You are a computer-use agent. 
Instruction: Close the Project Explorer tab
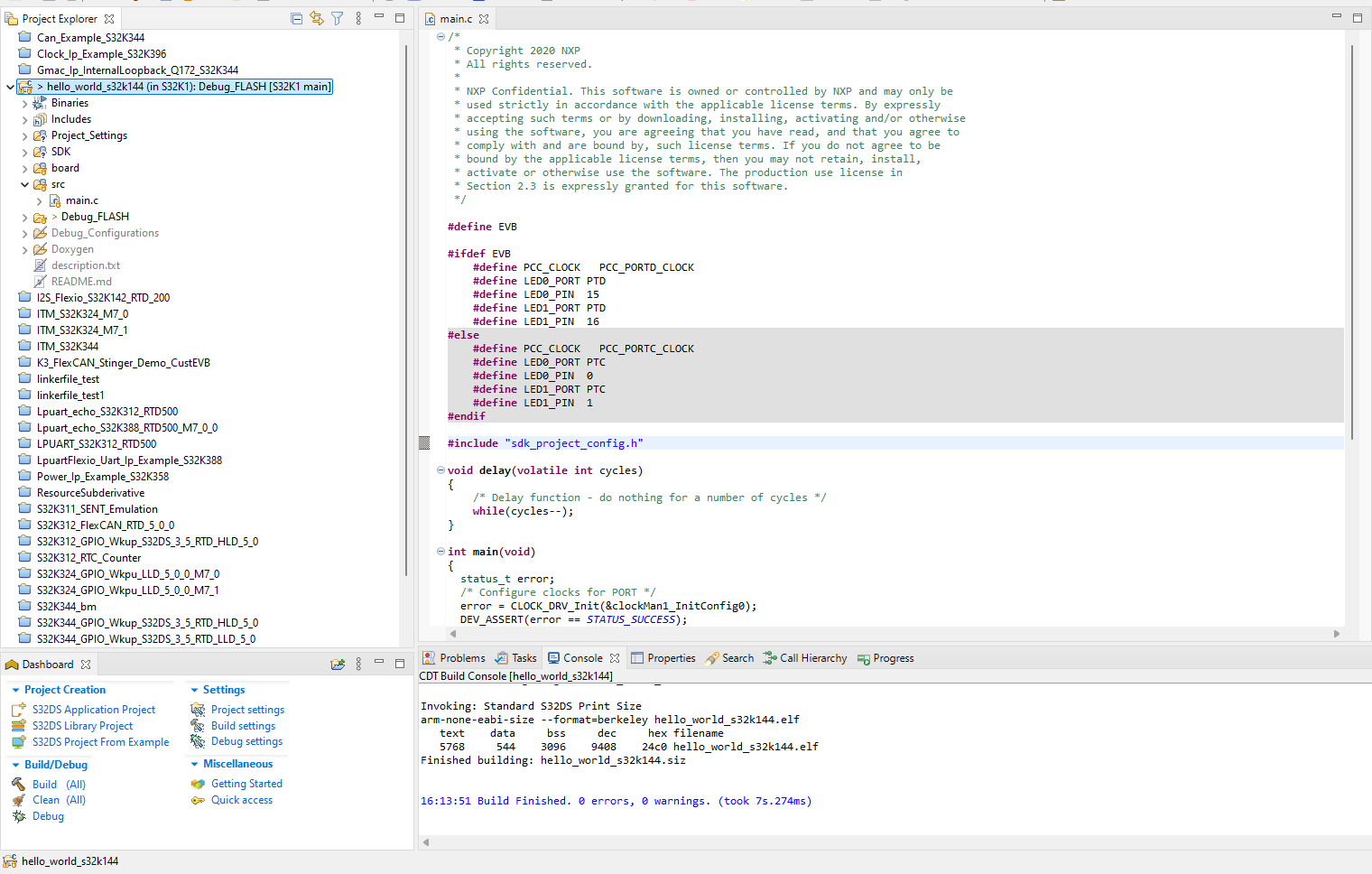109,18
